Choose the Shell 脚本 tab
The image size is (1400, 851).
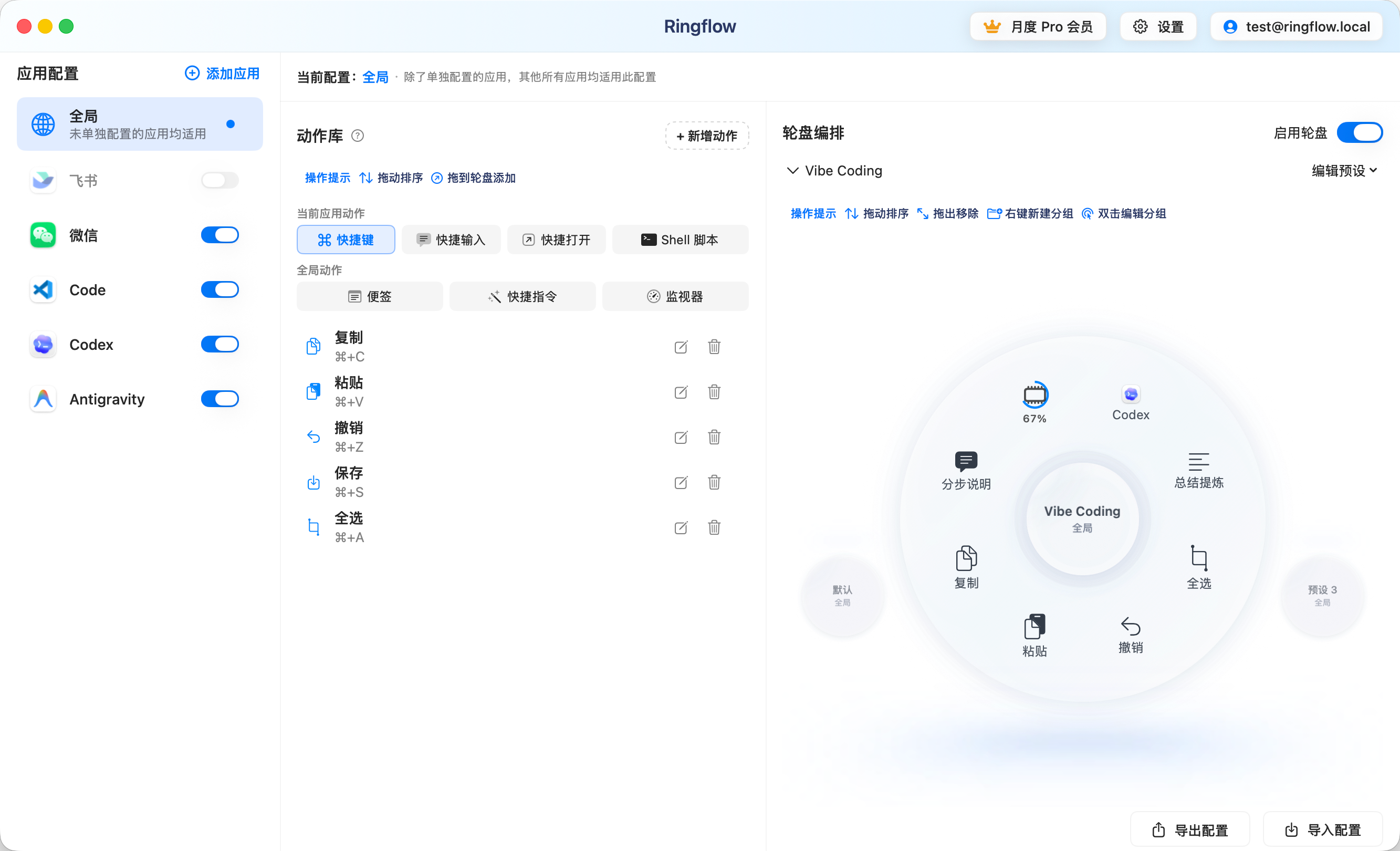click(x=680, y=240)
